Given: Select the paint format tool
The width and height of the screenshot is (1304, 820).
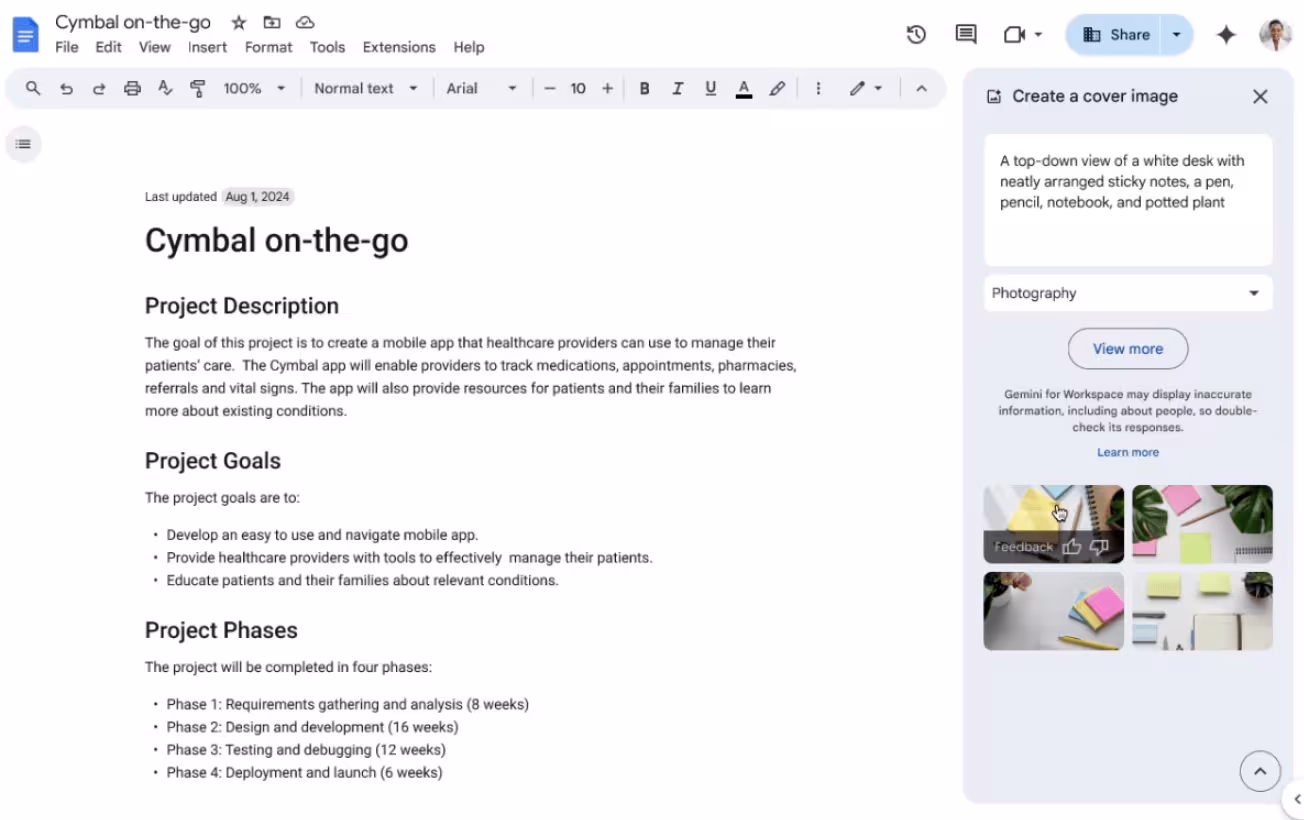Looking at the screenshot, I should click(199, 88).
